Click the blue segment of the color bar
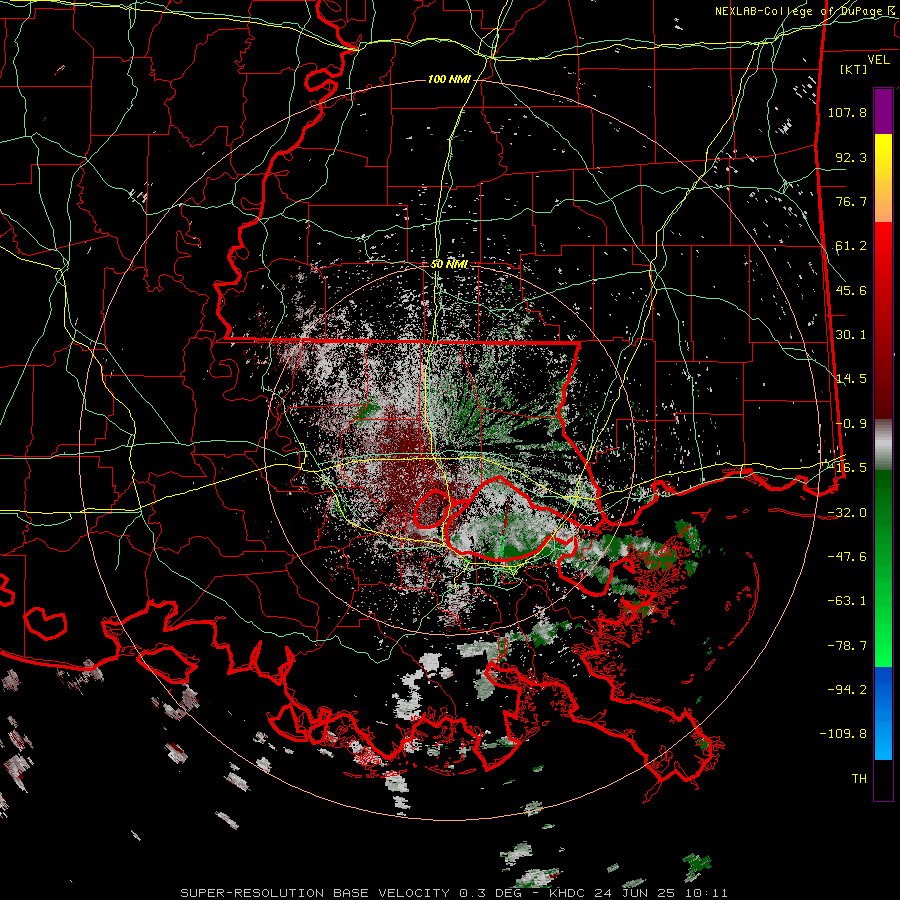The image size is (900, 900). point(883,713)
